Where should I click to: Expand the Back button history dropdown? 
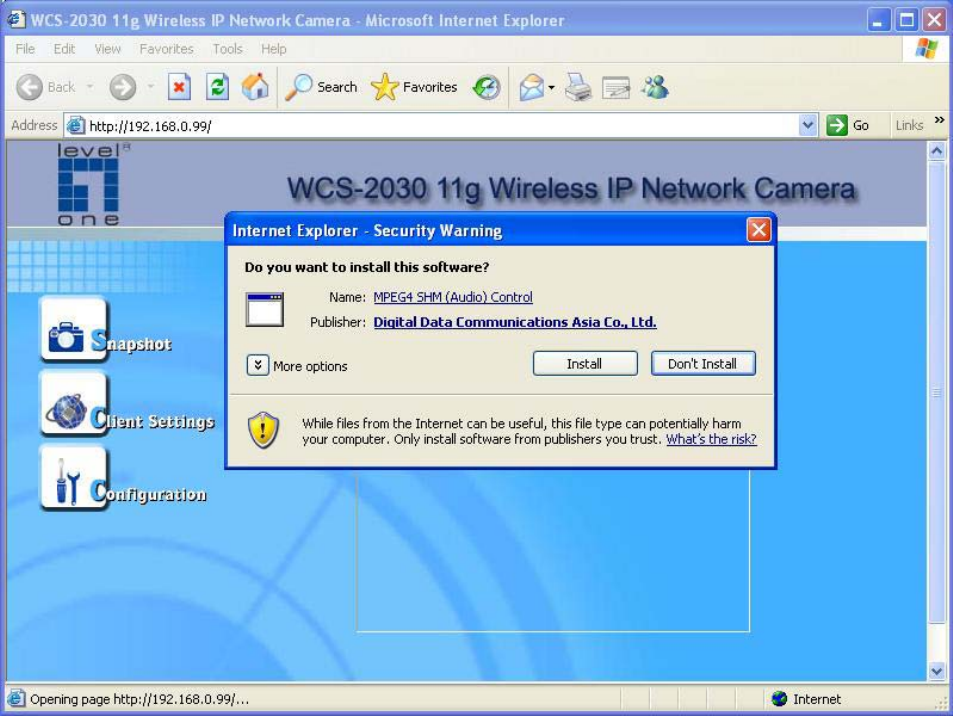90,87
